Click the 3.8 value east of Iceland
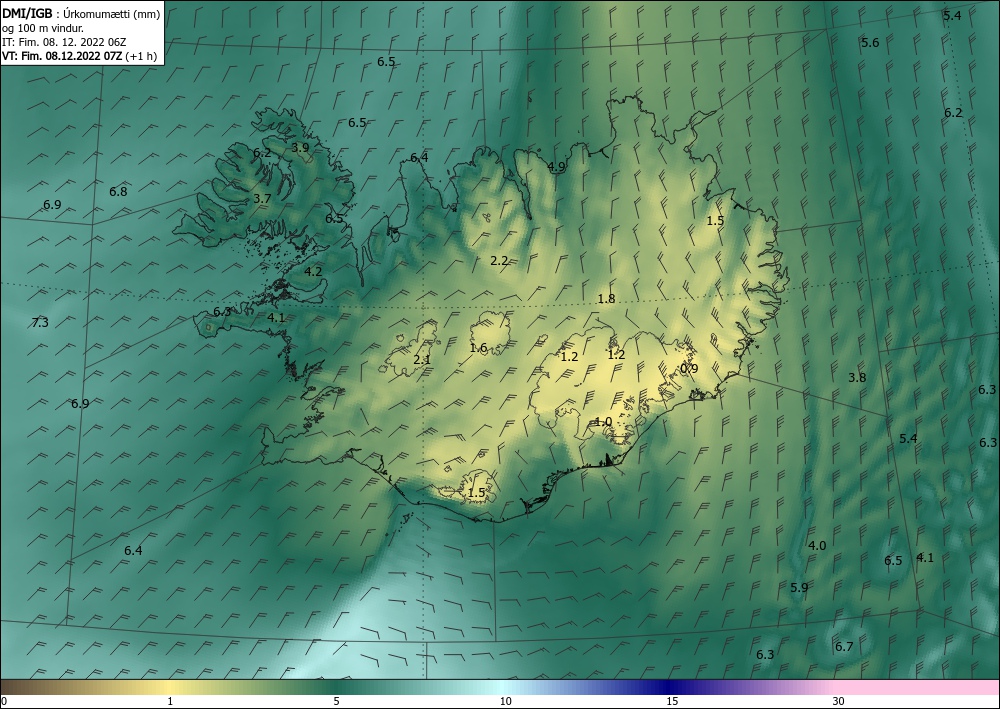The width and height of the screenshot is (1000, 709). click(x=857, y=377)
